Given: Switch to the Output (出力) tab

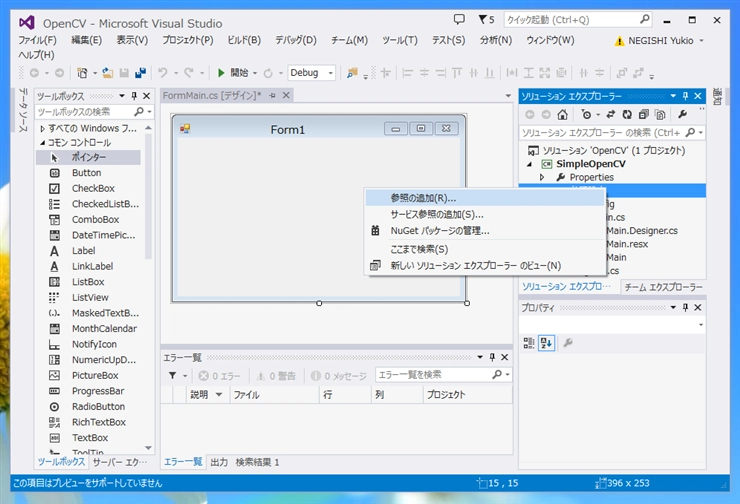Looking at the screenshot, I should click(x=219, y=462).
